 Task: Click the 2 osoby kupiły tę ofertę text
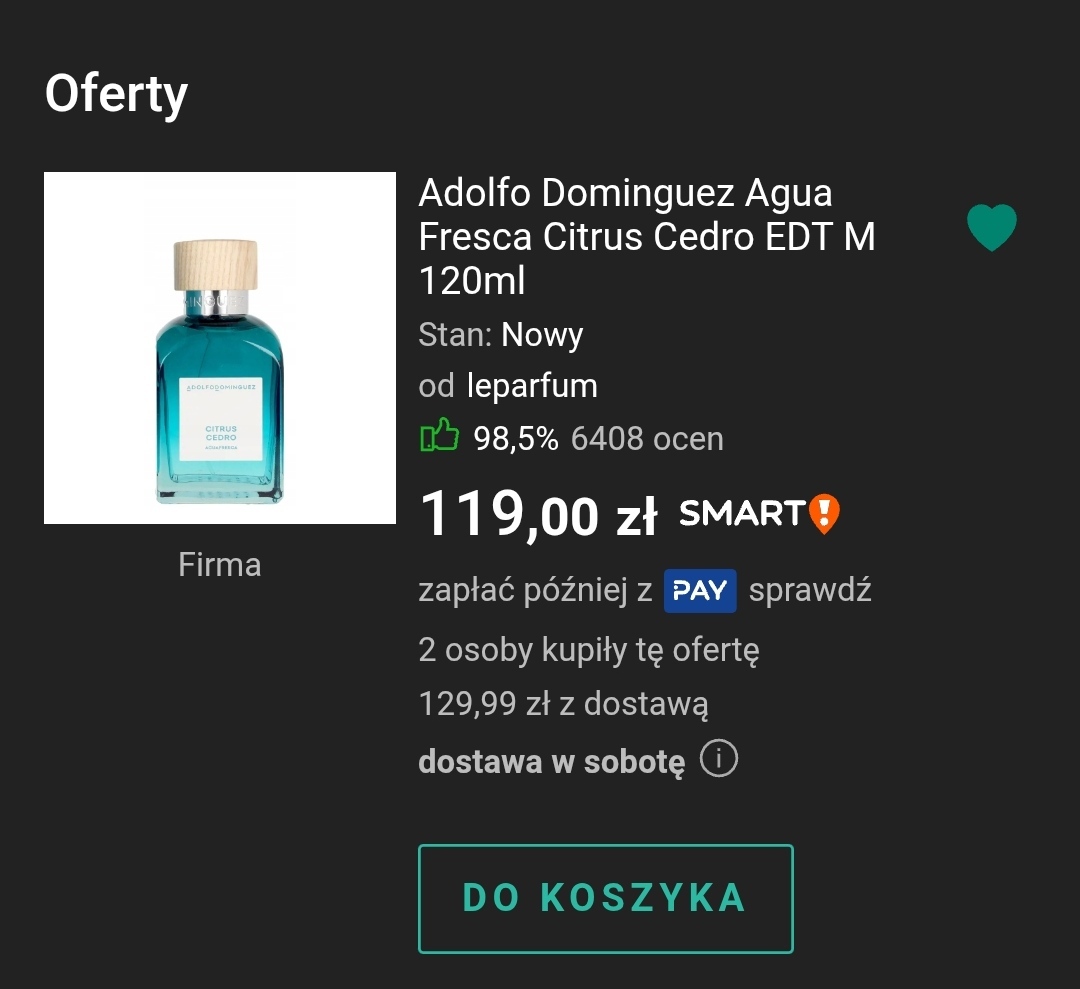pyautogui.click(x=589, y=650)
